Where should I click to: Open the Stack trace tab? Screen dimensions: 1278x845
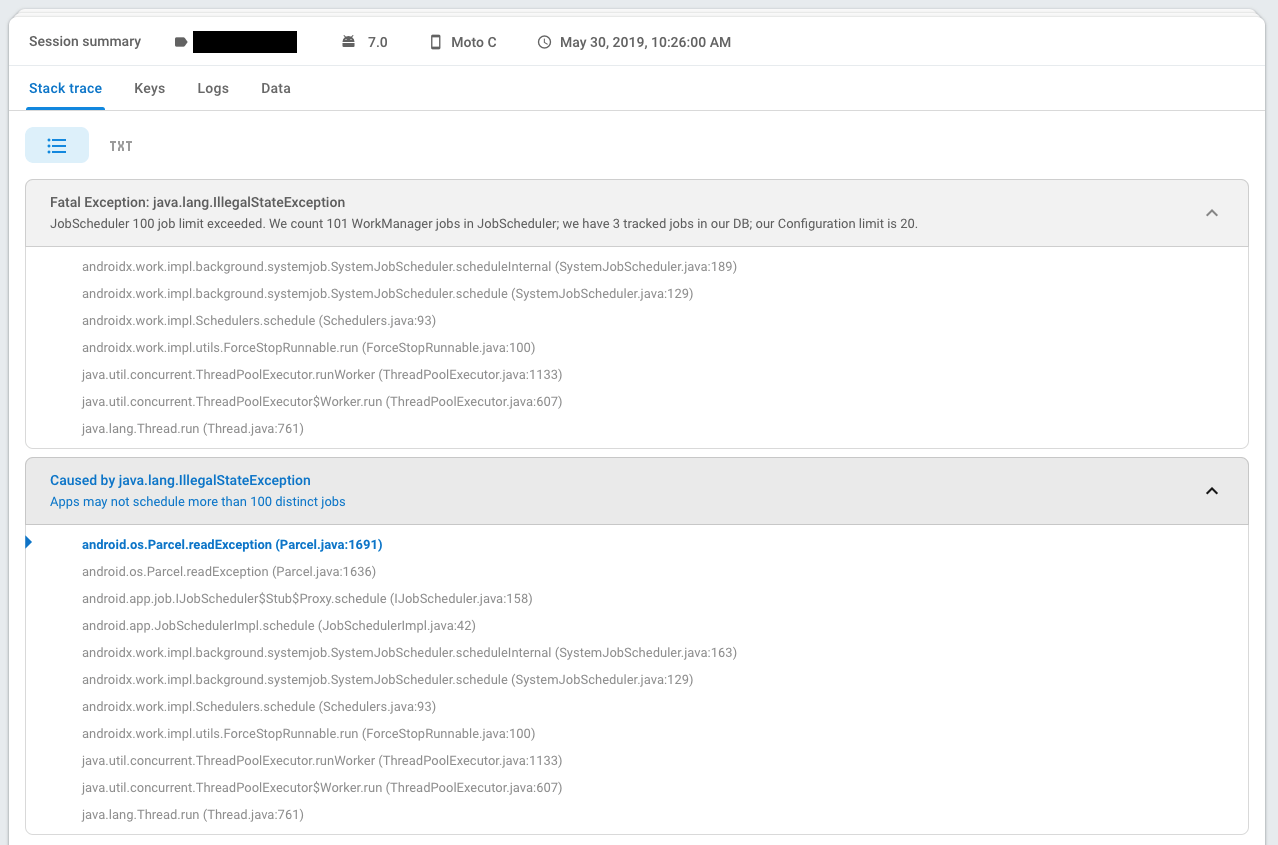coord(65,88)
